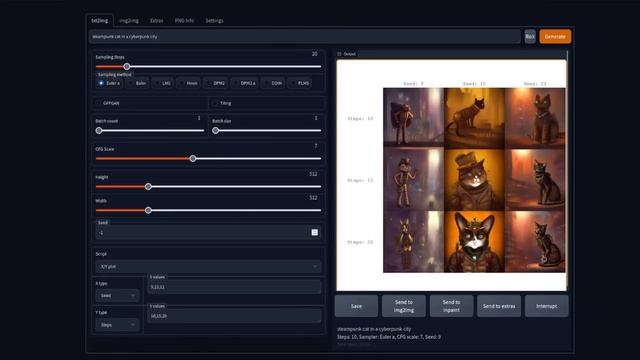Click the sitting cat image in the top-right grid cell
640x360 pixels.
(x=535, y=118)
